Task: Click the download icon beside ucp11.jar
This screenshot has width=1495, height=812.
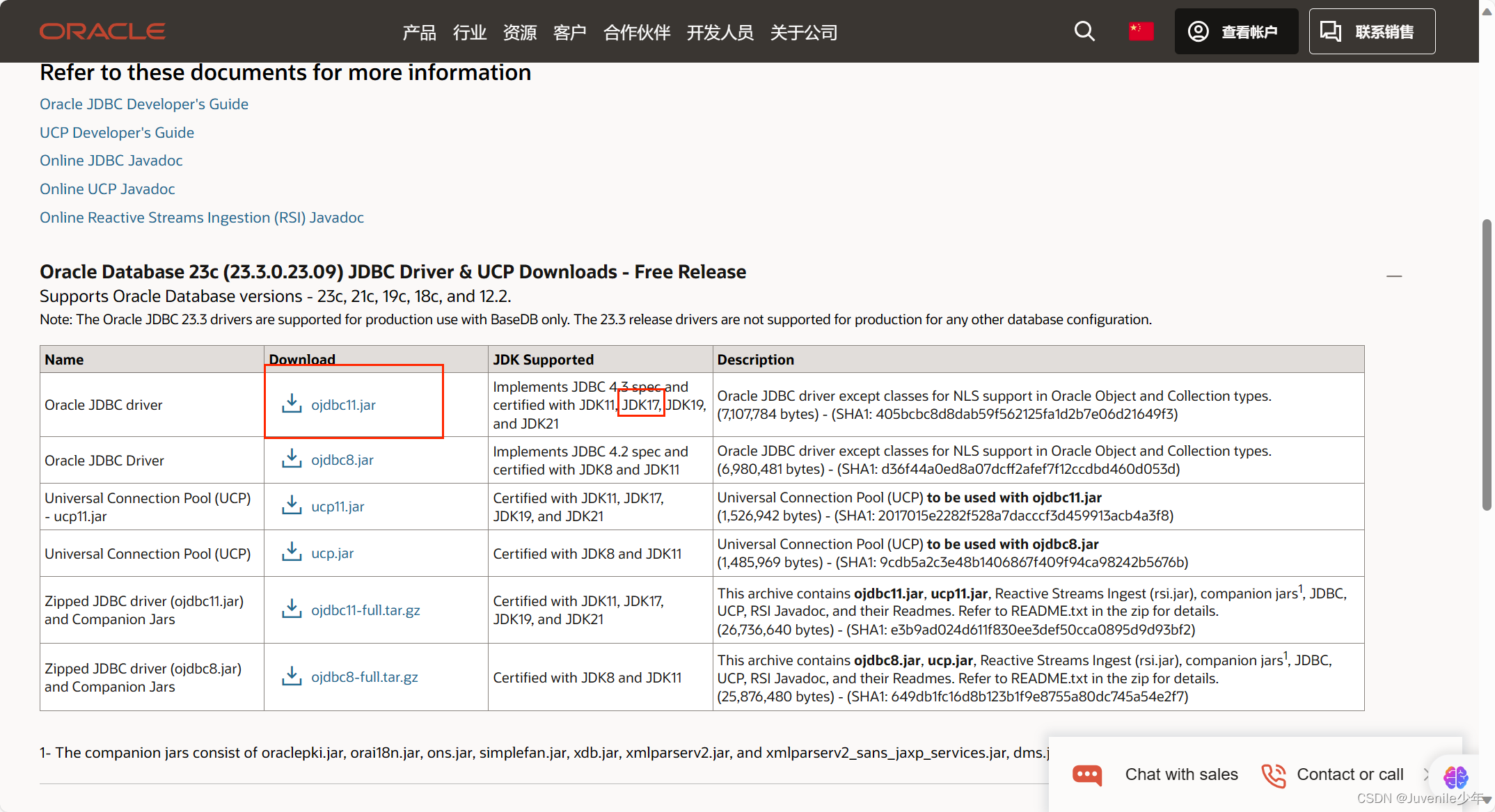Action: pyautogui.click(x=292, y=505)
